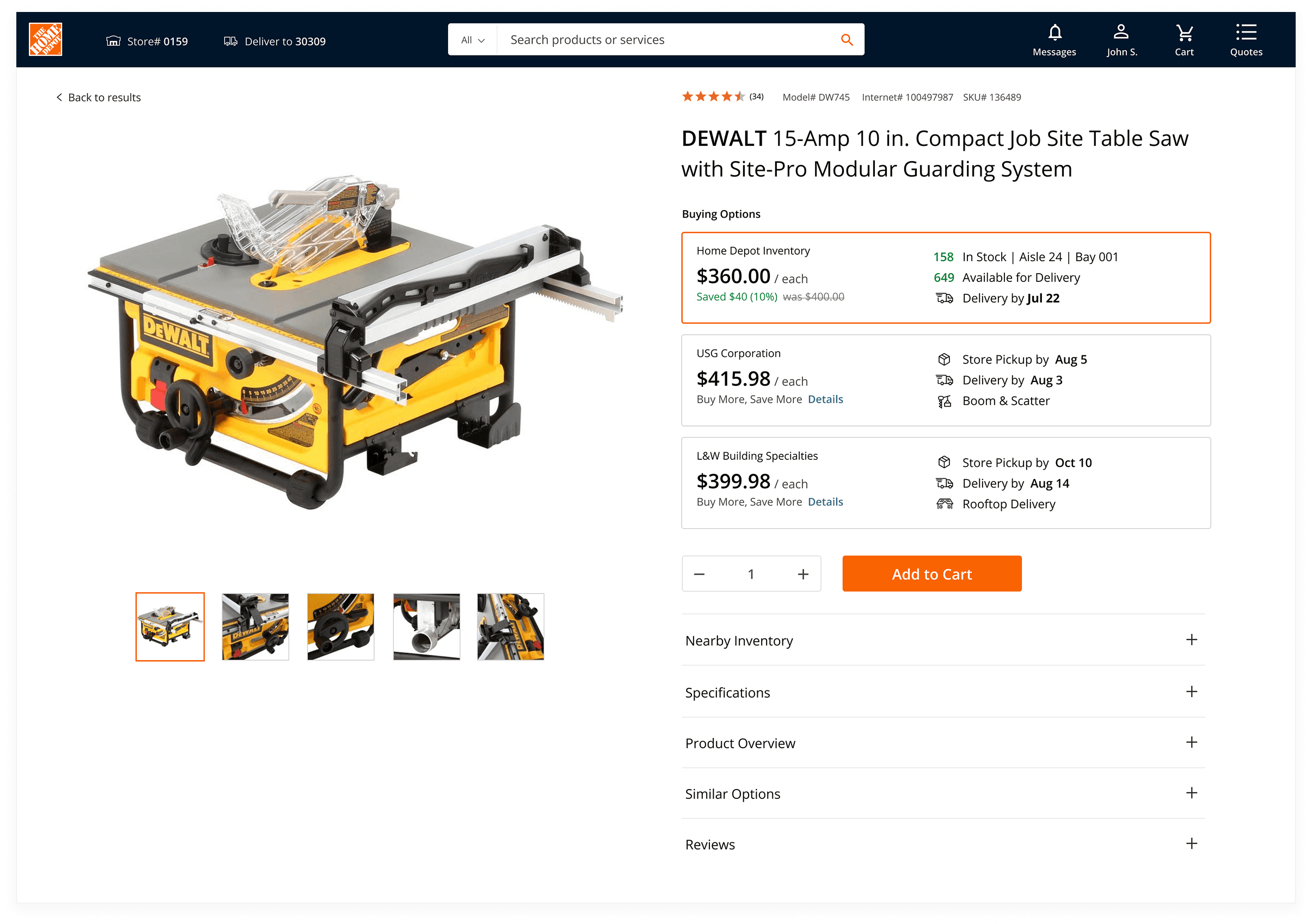
Task: Select the L&W Building Specialties option
Action: point(946,483)
